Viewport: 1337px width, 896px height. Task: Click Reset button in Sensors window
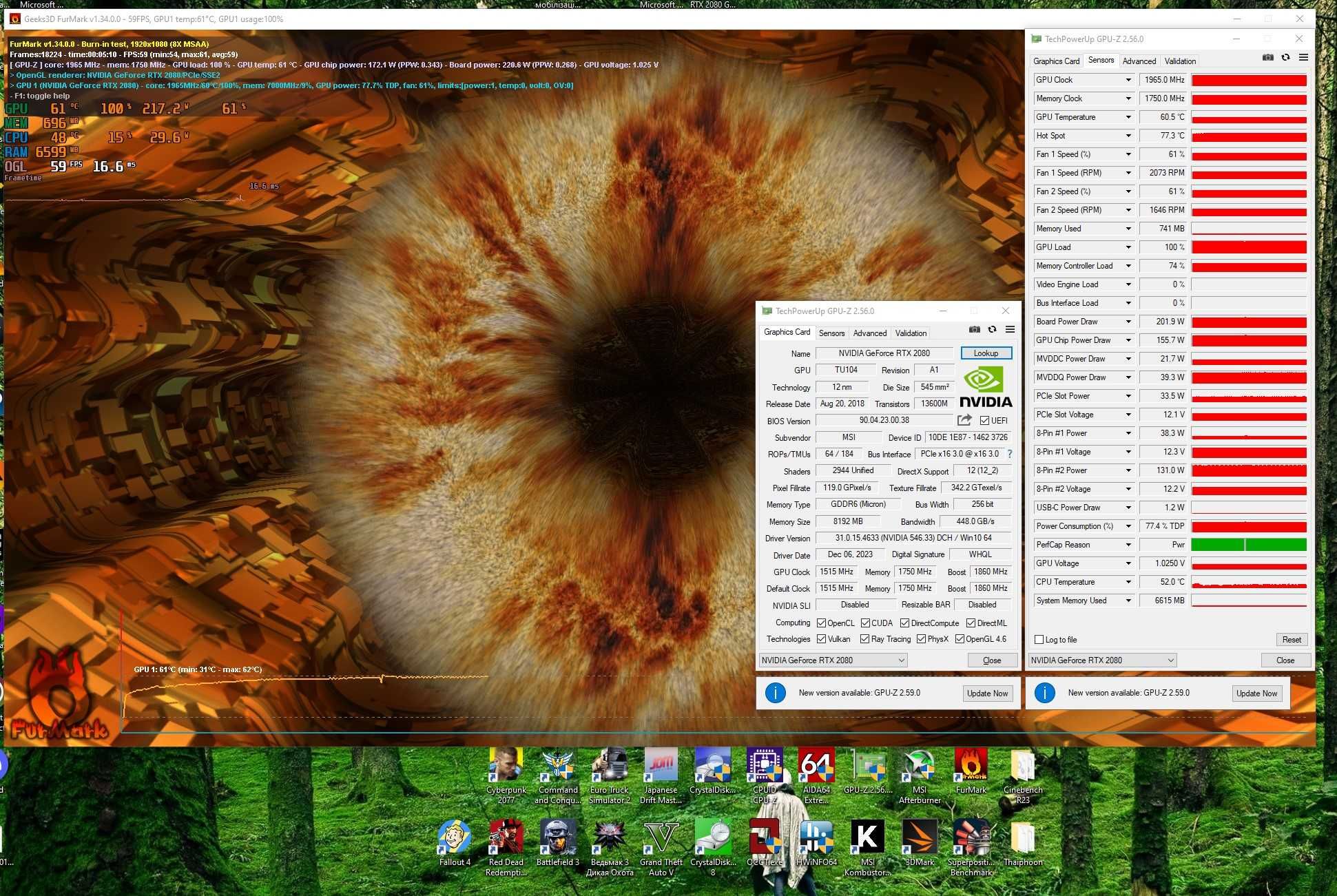pos(1292,640)
